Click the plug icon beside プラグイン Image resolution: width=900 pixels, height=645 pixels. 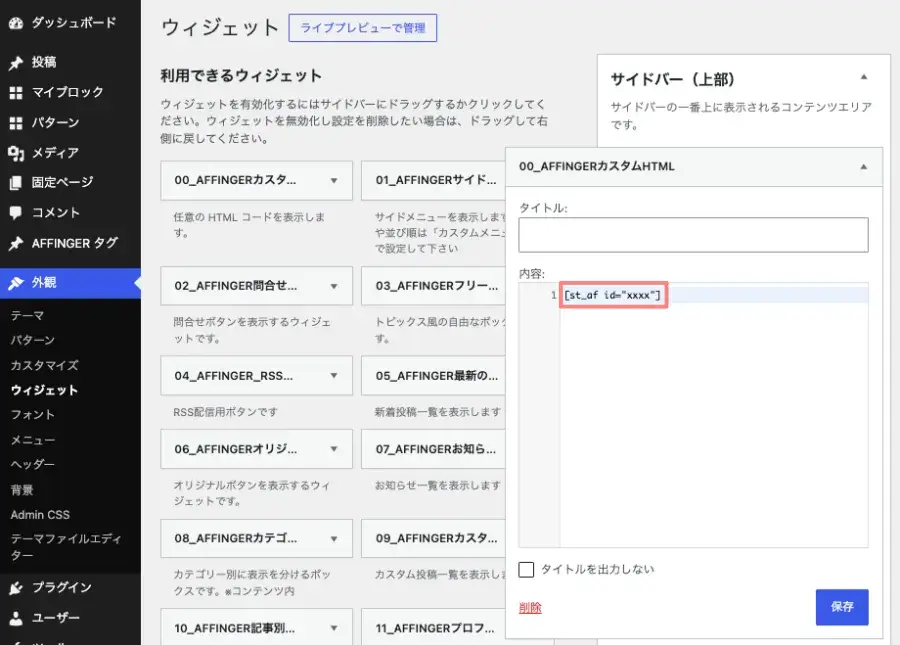pos(15,588)
